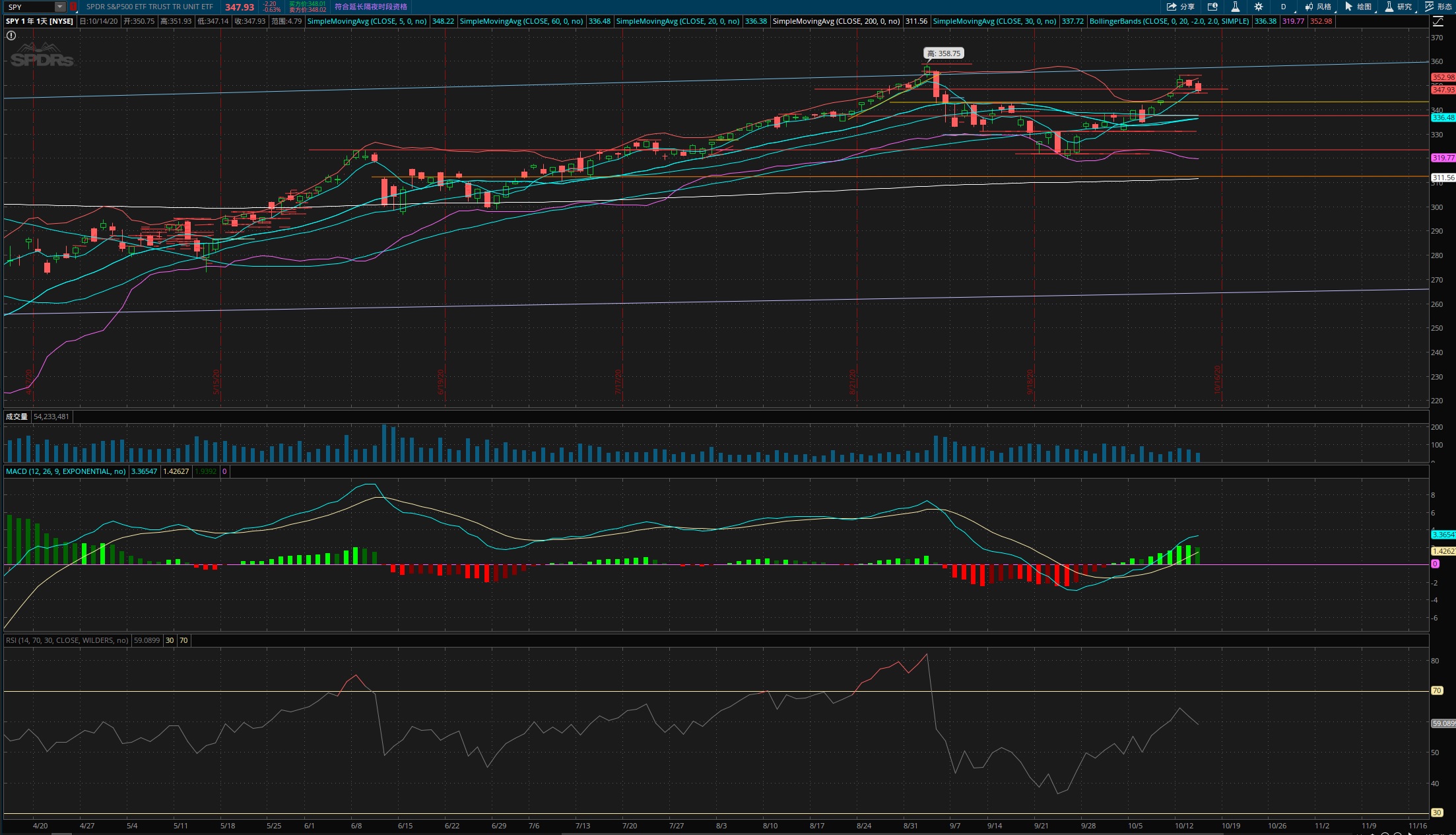Click the RSI overbought 70 axis bubble
This screenshot has width=1456, height=835.
1437,690
